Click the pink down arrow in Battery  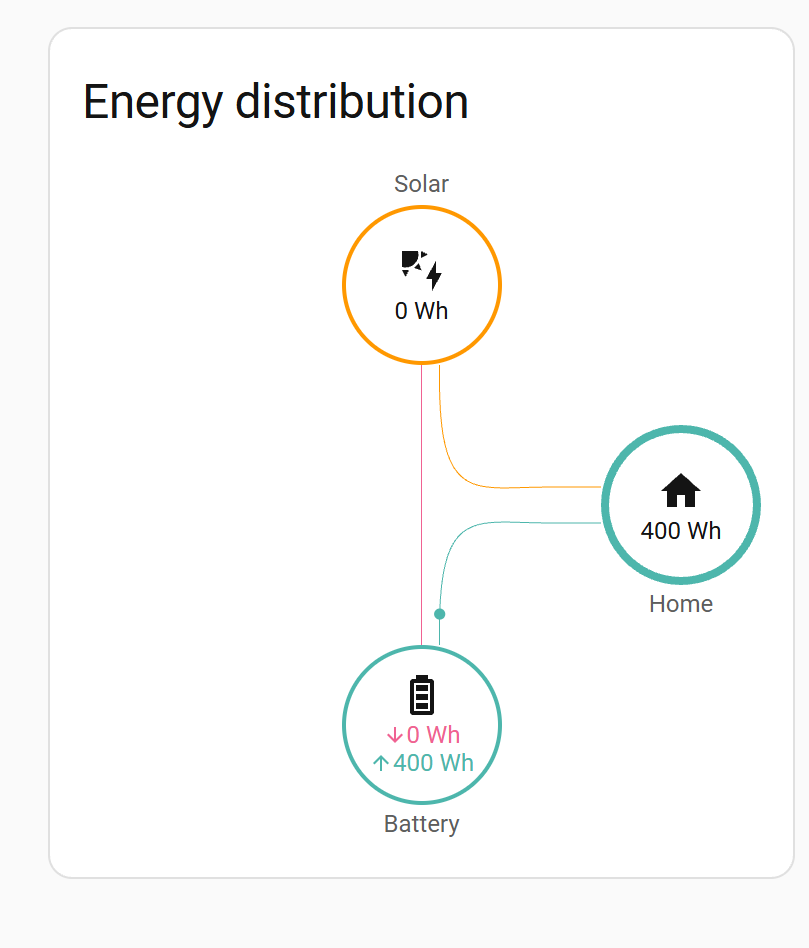click(395, 735)
